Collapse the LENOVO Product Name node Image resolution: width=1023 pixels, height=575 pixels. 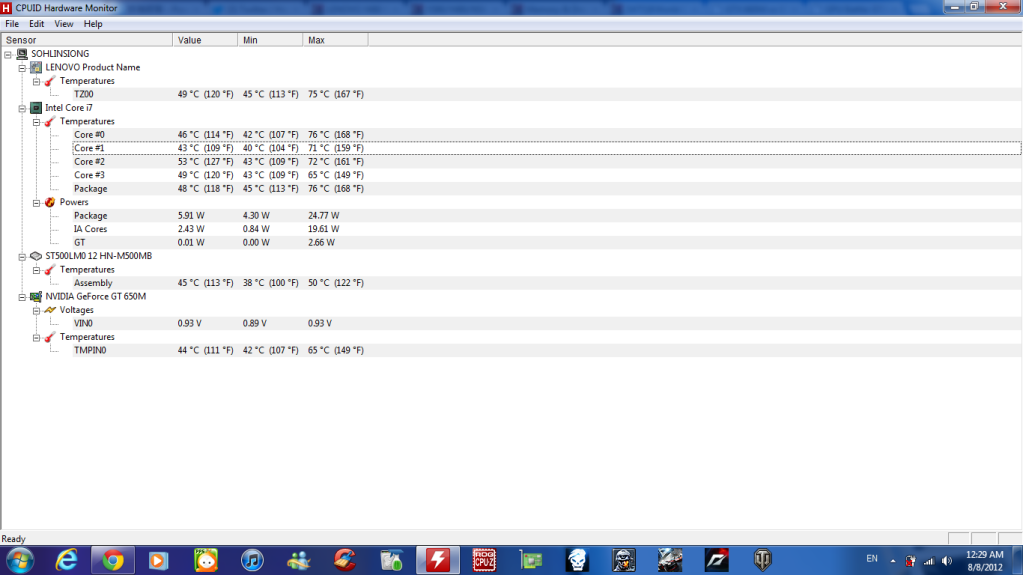tap(22, 68)
